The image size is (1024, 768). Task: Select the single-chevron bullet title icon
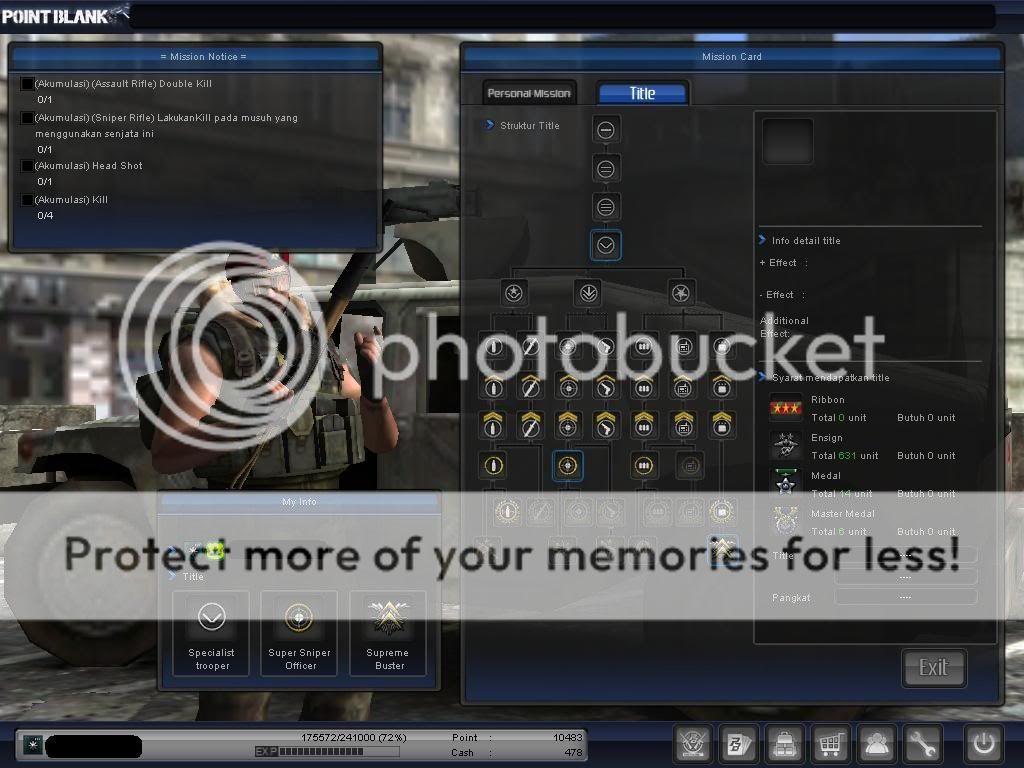point(493,387)
